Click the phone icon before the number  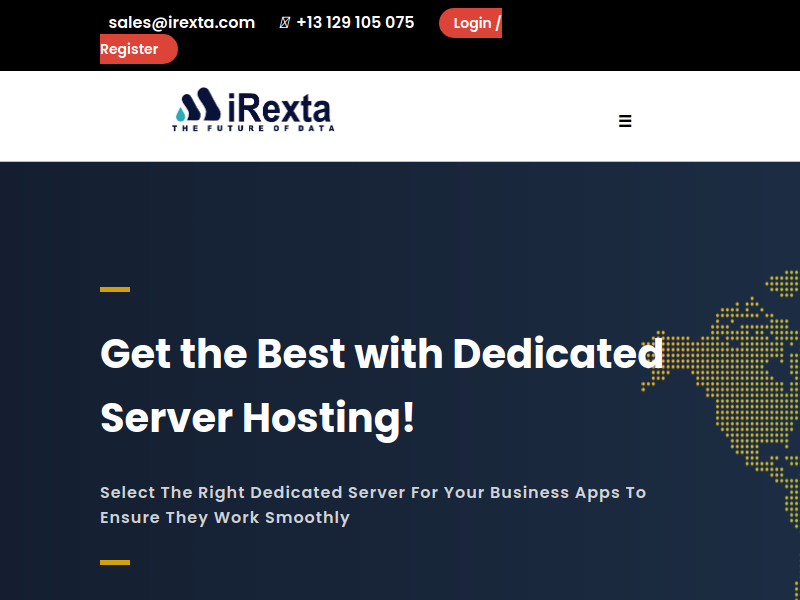285,23
